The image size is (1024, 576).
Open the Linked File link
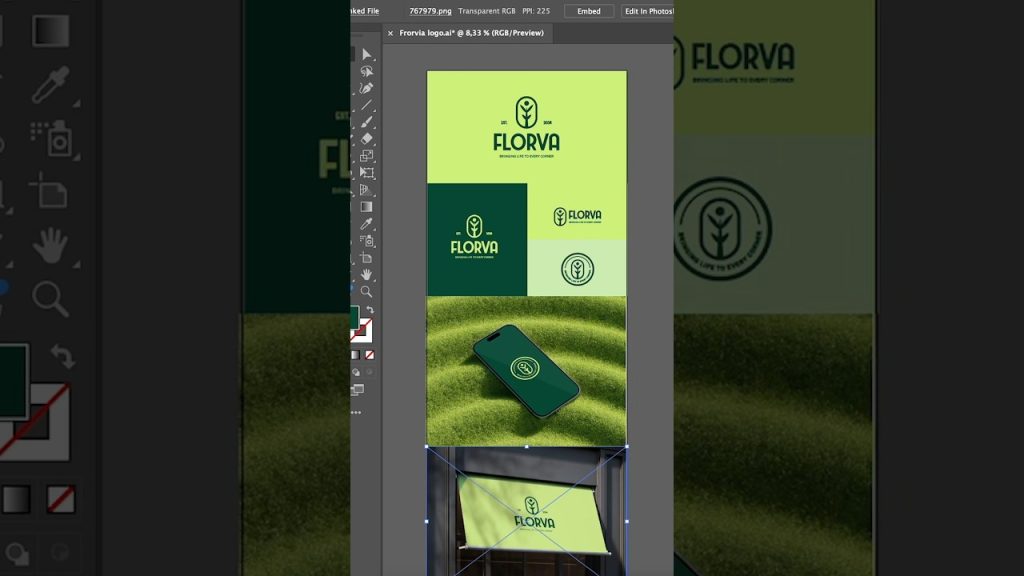point(364,11)
